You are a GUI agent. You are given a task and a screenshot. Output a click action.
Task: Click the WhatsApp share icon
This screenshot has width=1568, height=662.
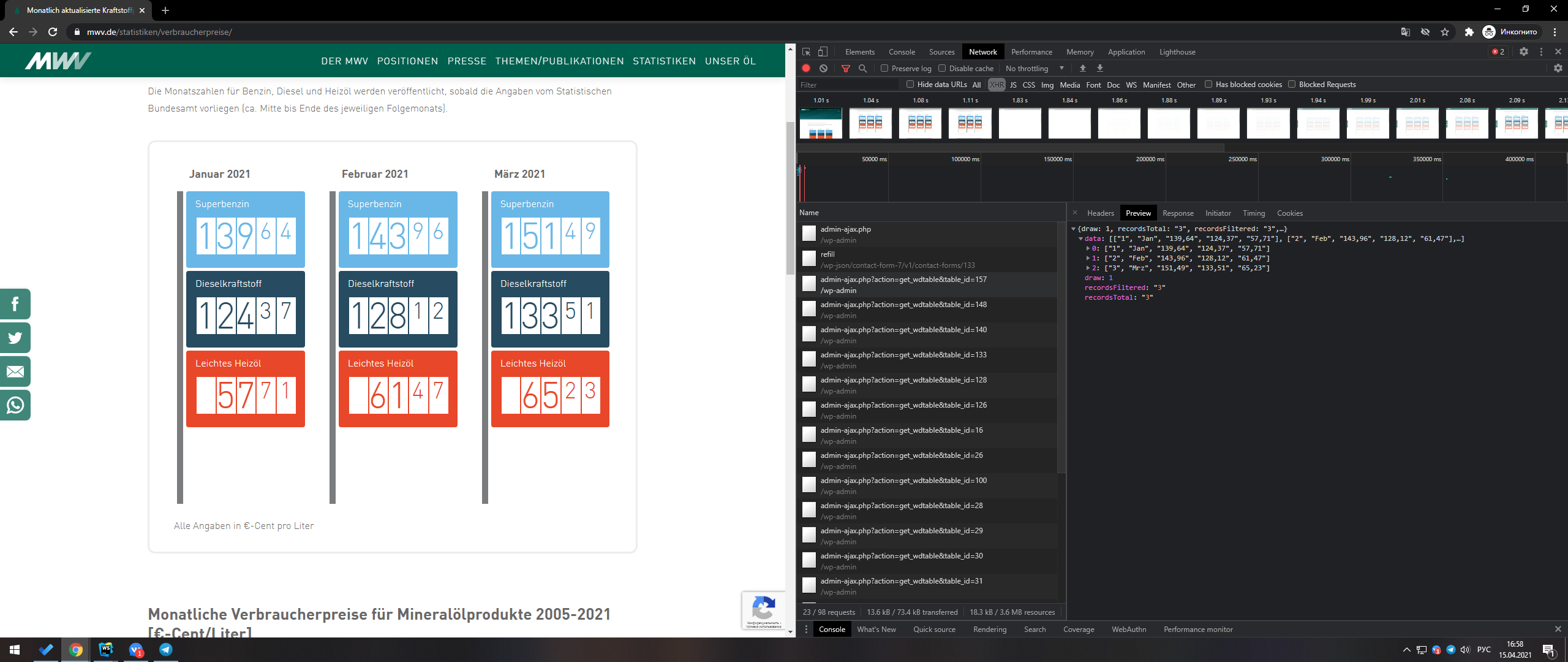[15, 405]
